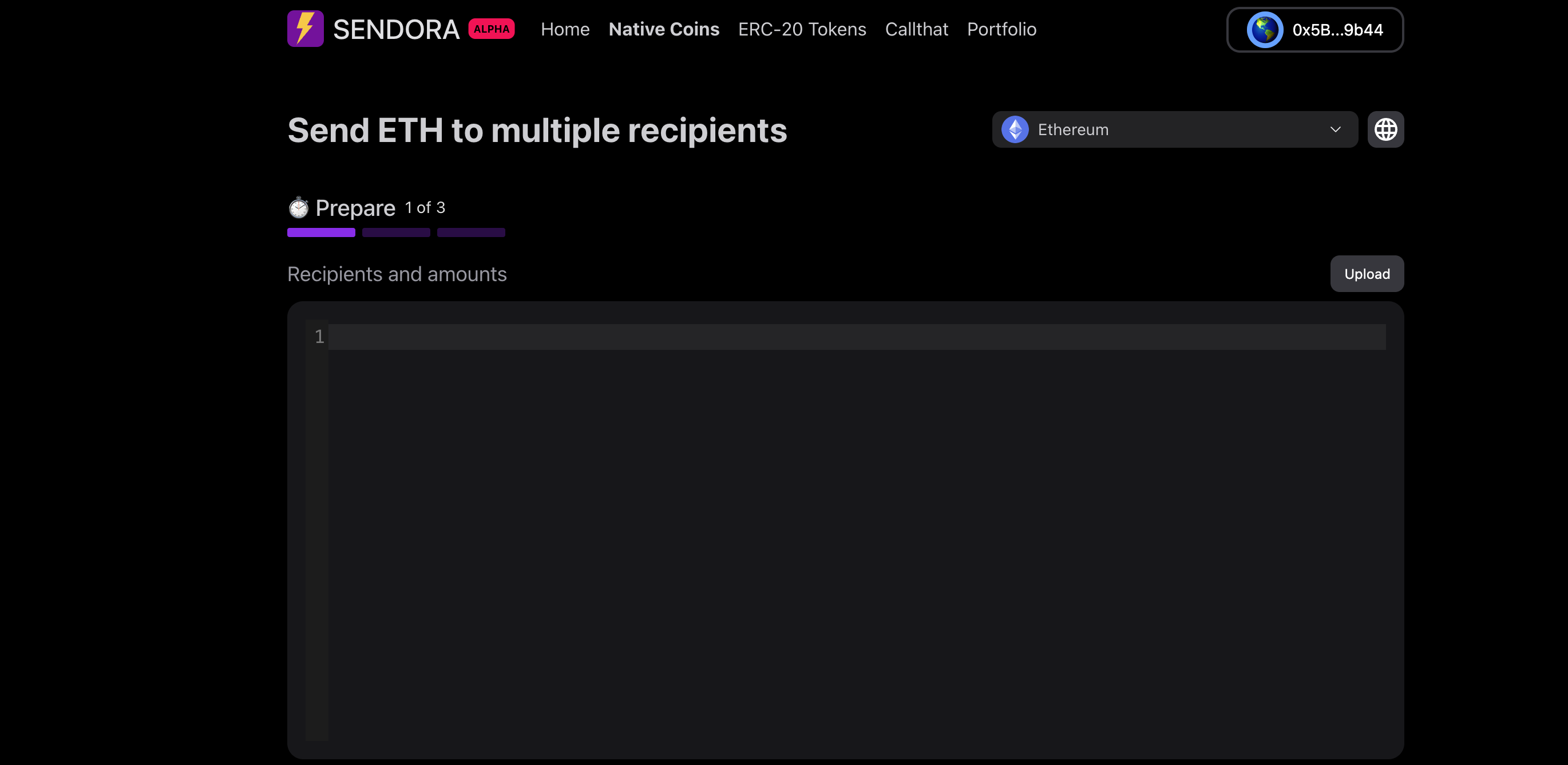Click the first progress step bar
Screen dimensions: 1568x765
pyautogui.click(x=321, y=232)
